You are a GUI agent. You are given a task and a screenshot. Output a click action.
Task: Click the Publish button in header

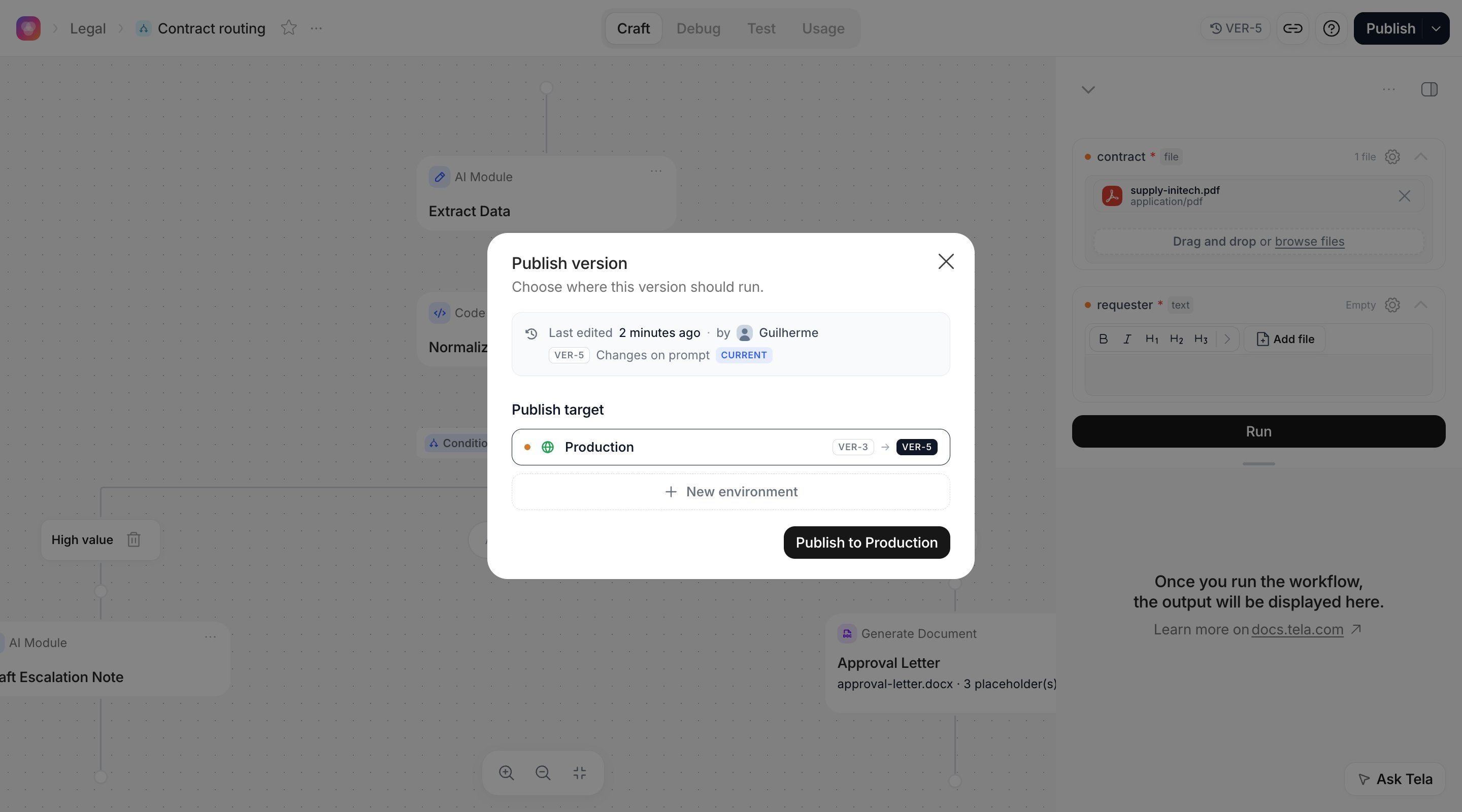click(x=1390, y=28)
